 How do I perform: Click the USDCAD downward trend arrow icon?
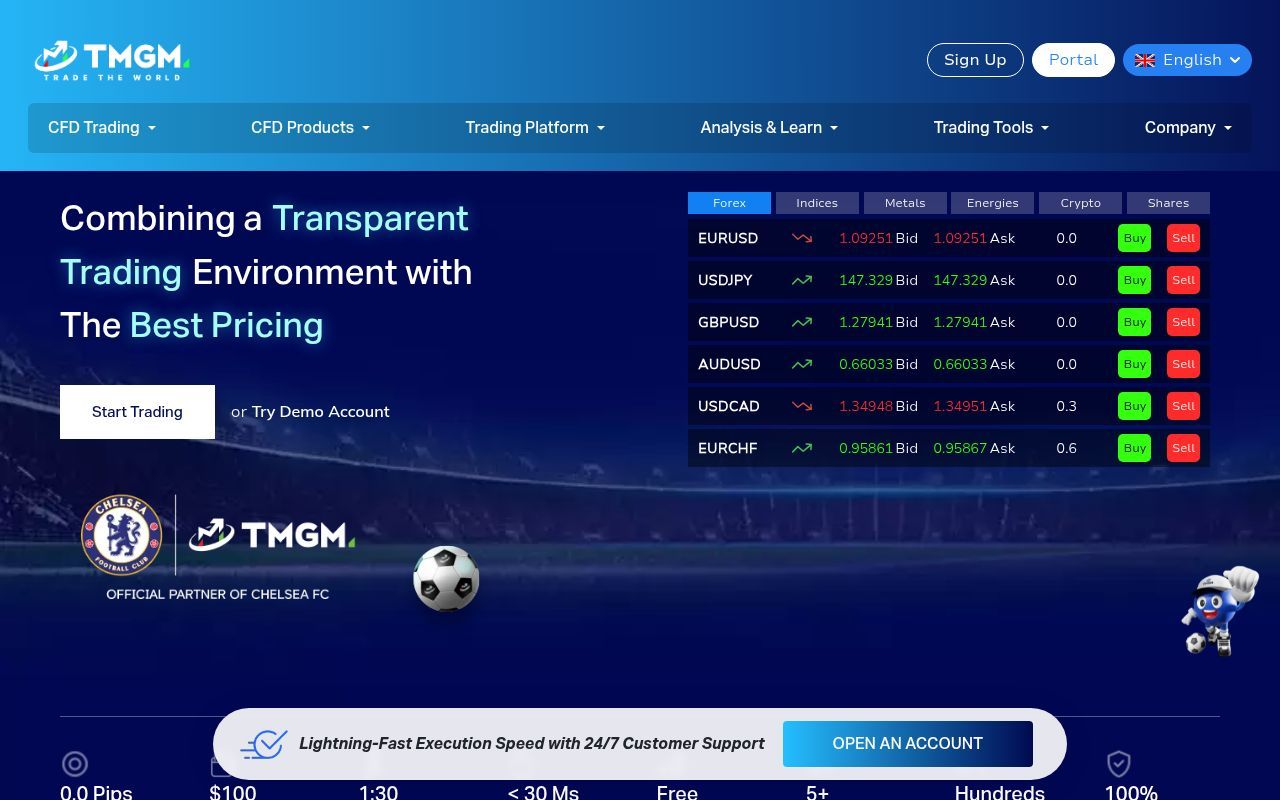(802, 406)
